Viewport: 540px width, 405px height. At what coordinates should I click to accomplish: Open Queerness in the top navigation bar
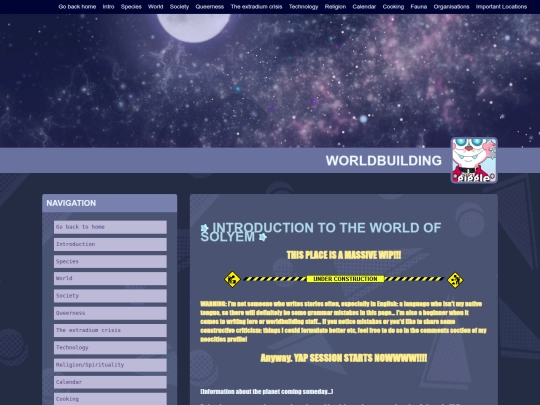pyautogui.click(x=210, y=7)
